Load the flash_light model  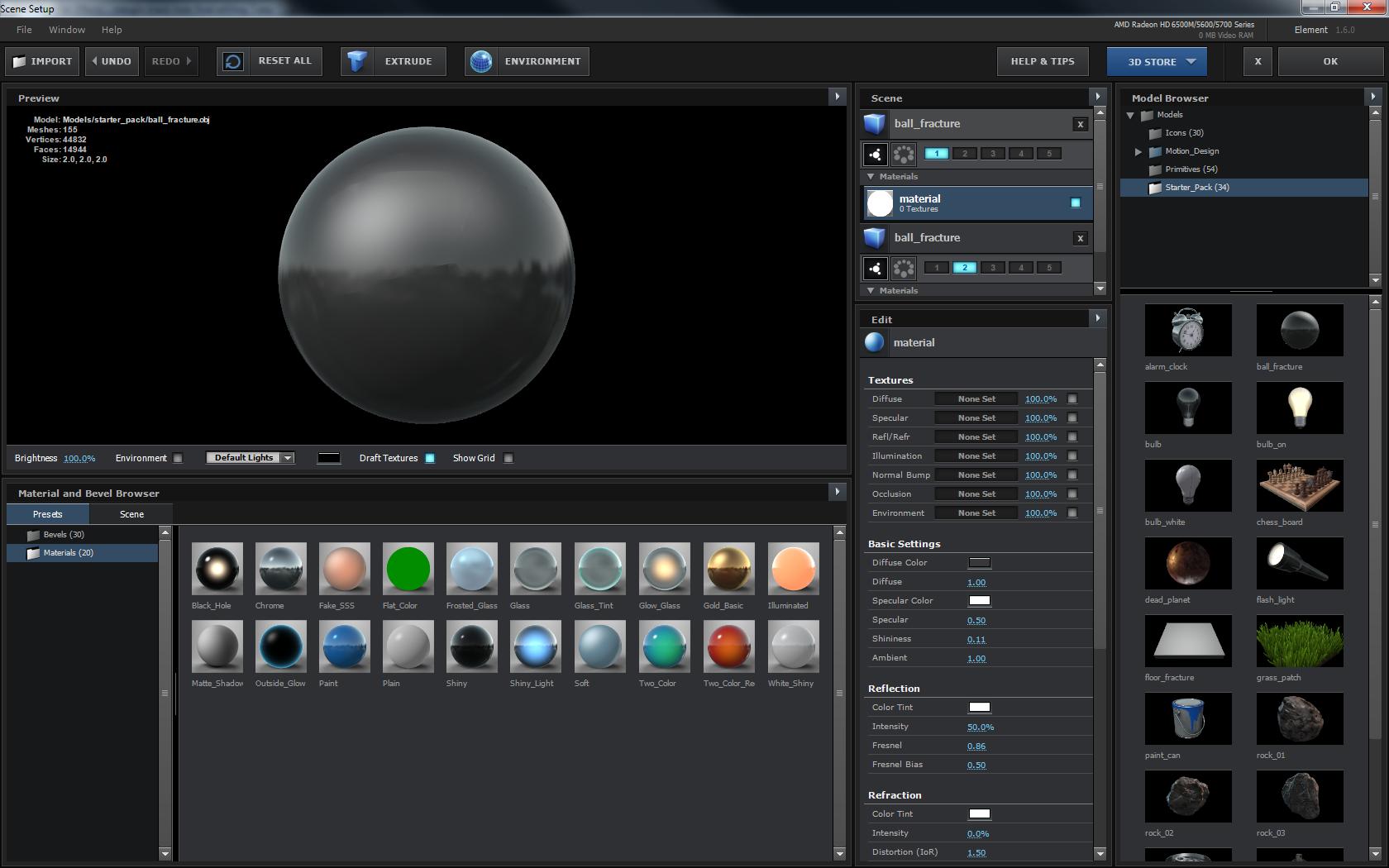pos(1300,563)
